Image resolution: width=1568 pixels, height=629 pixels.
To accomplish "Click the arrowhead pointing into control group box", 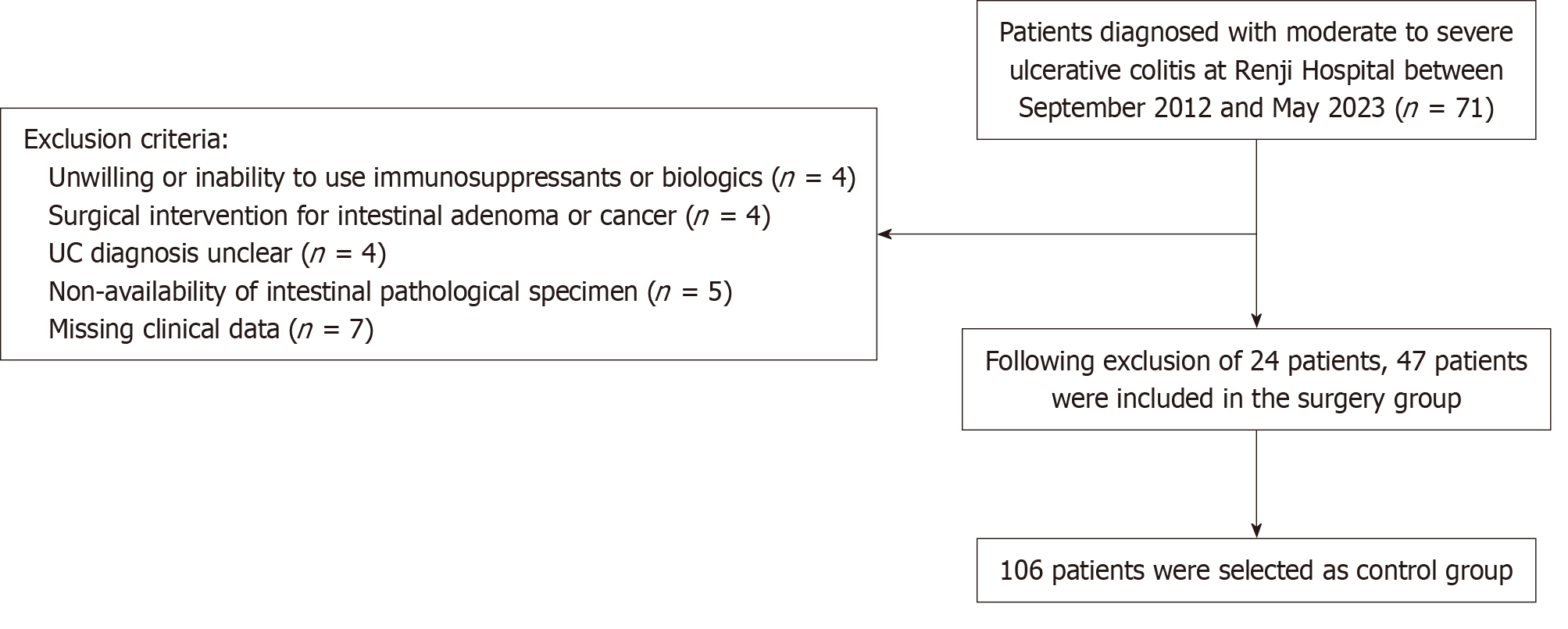I will pyautogui.click(x=1255, y=530).
